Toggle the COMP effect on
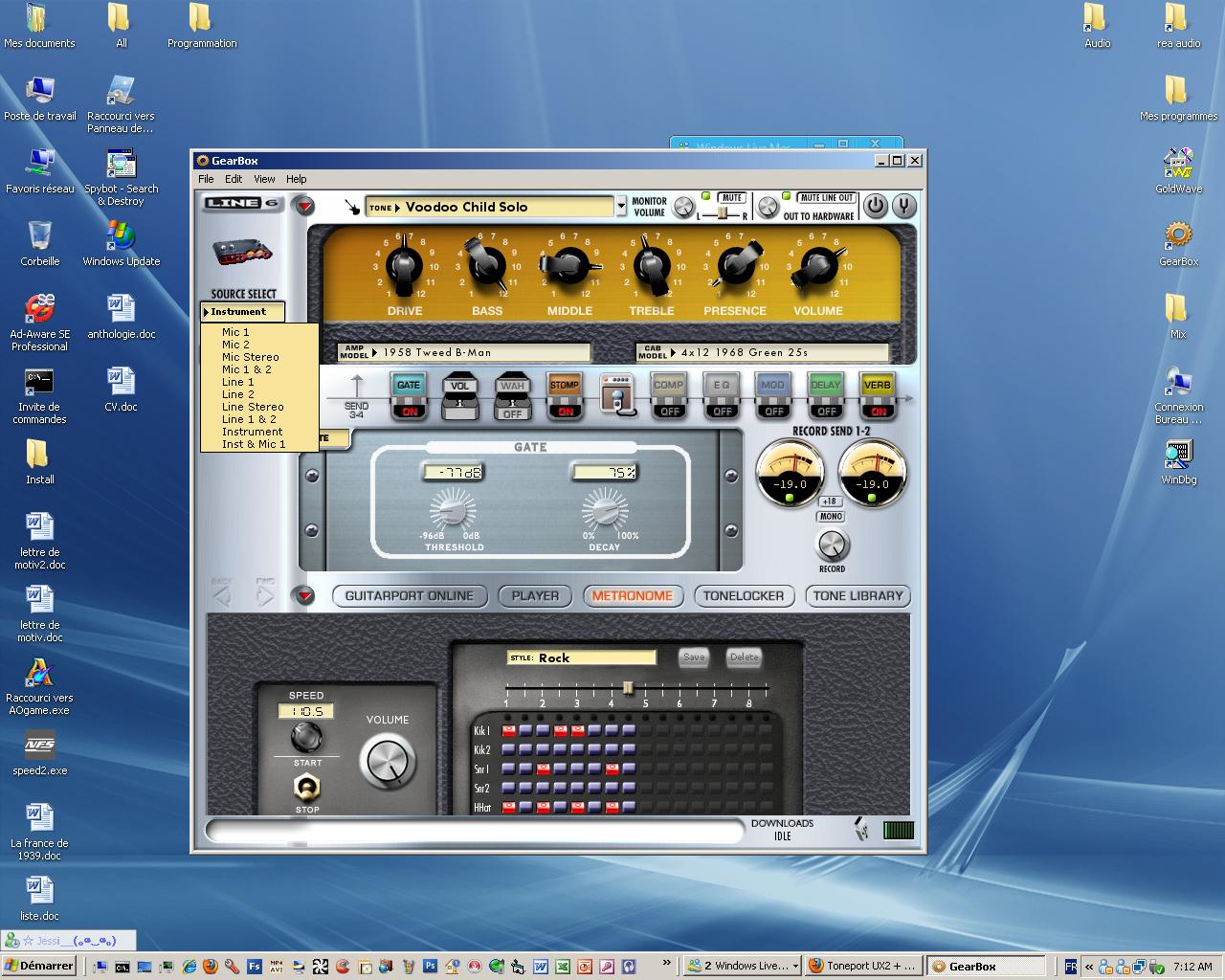Image resolution: width=1225 pixels, height=980 pixels. pyautogui.click(x=669, y=396)
